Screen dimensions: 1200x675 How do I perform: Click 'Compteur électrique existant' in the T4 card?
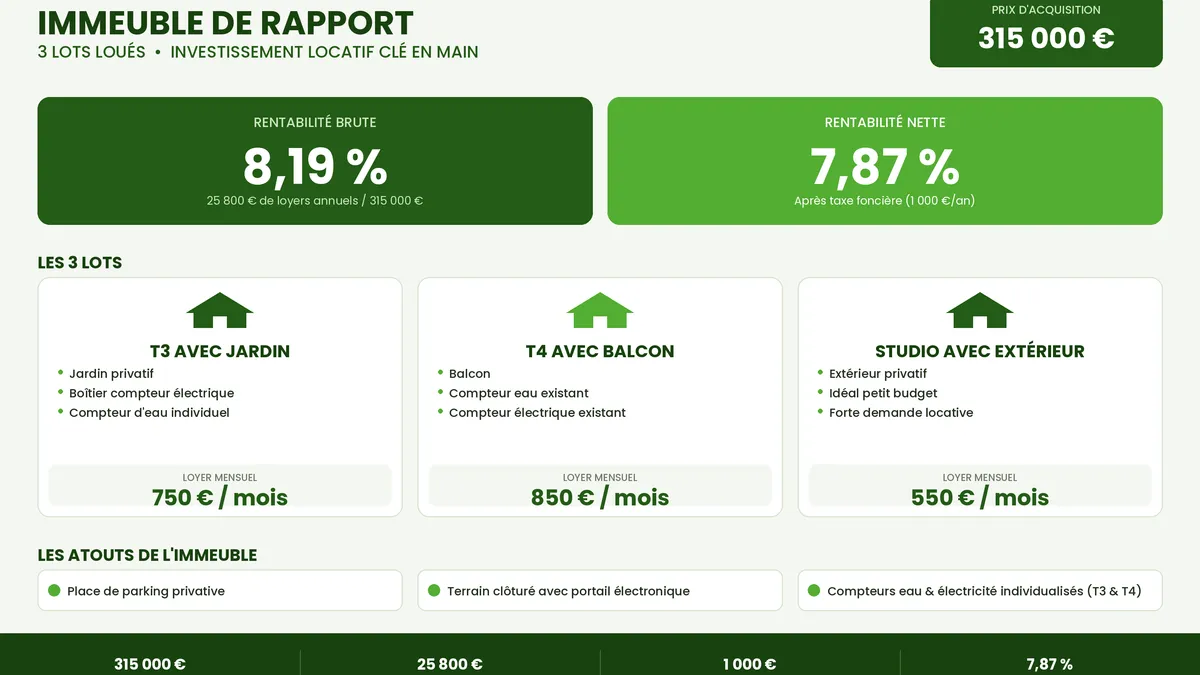537,413
